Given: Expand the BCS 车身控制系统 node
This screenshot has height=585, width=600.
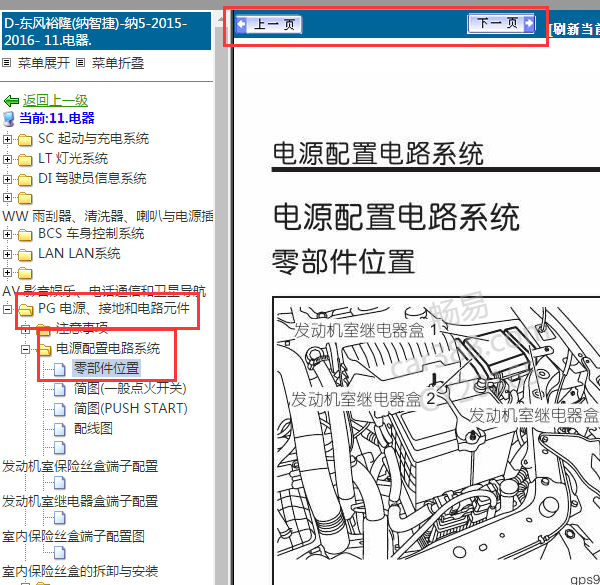Looking at the screenshot, I should pyautogui.click(x=7, y=234).
